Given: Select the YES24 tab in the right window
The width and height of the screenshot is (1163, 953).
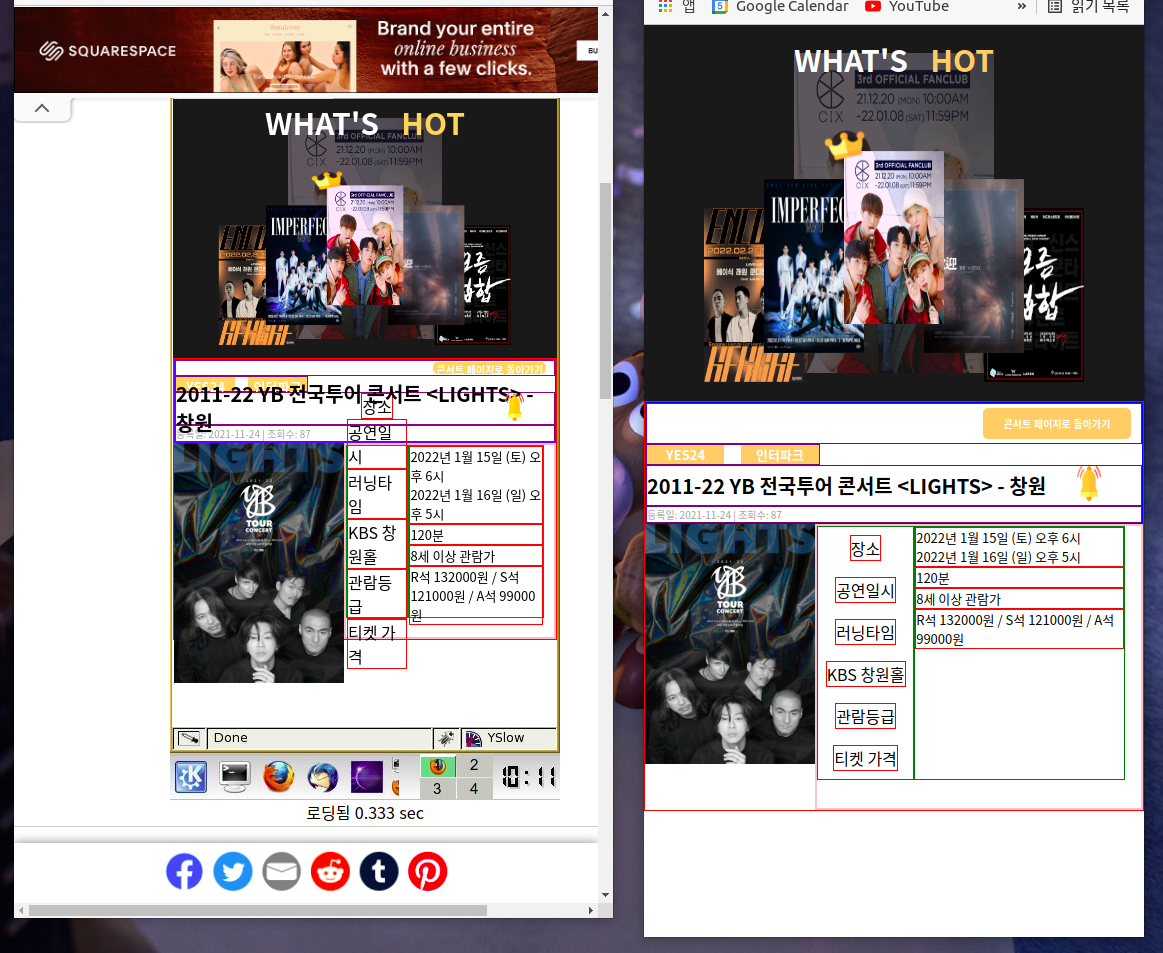Looking at the screenshot, I should [x=685, y=455].
